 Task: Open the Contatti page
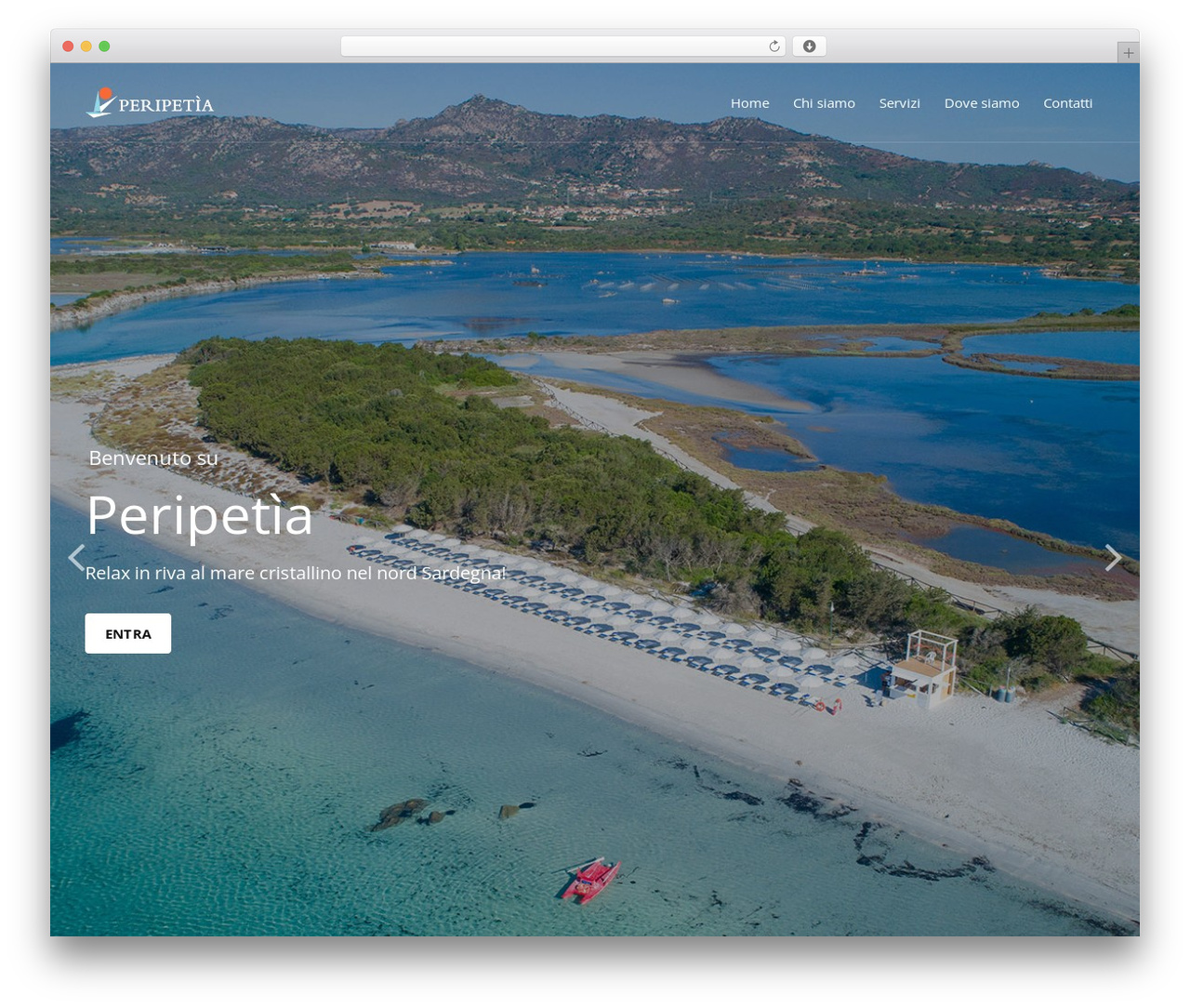(1067, 103)
